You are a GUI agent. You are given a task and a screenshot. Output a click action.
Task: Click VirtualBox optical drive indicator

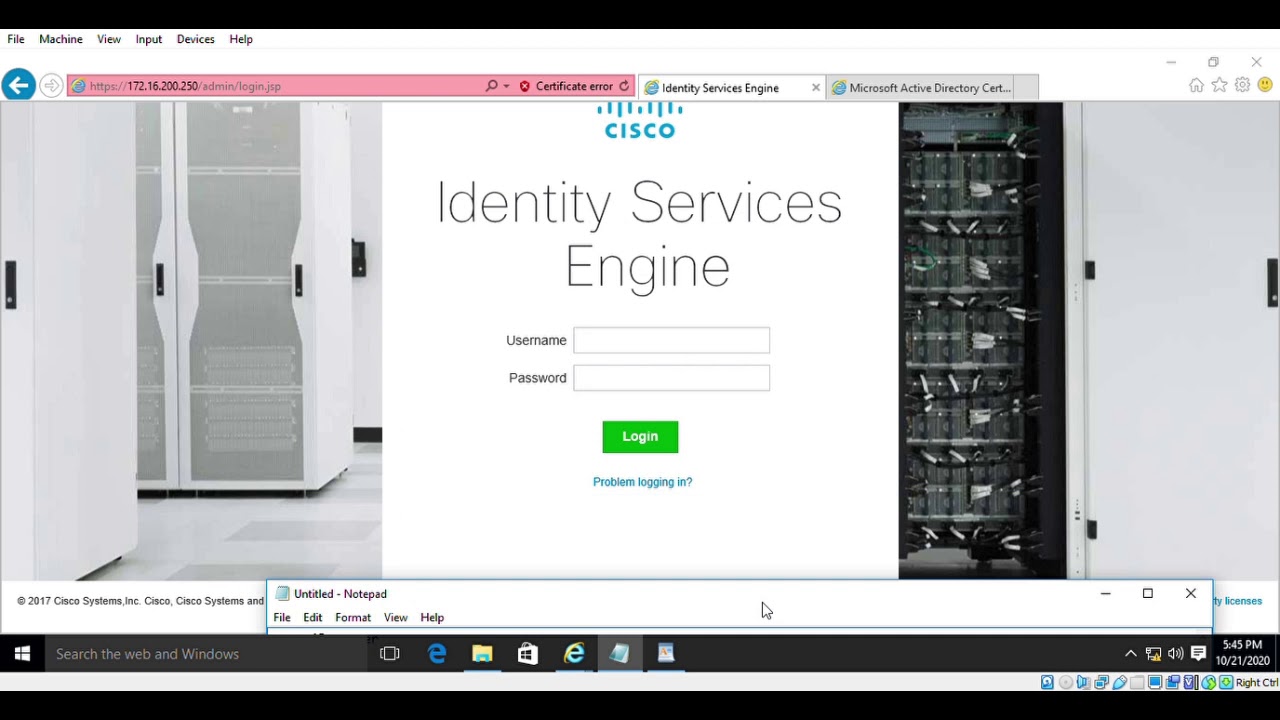1066,682
